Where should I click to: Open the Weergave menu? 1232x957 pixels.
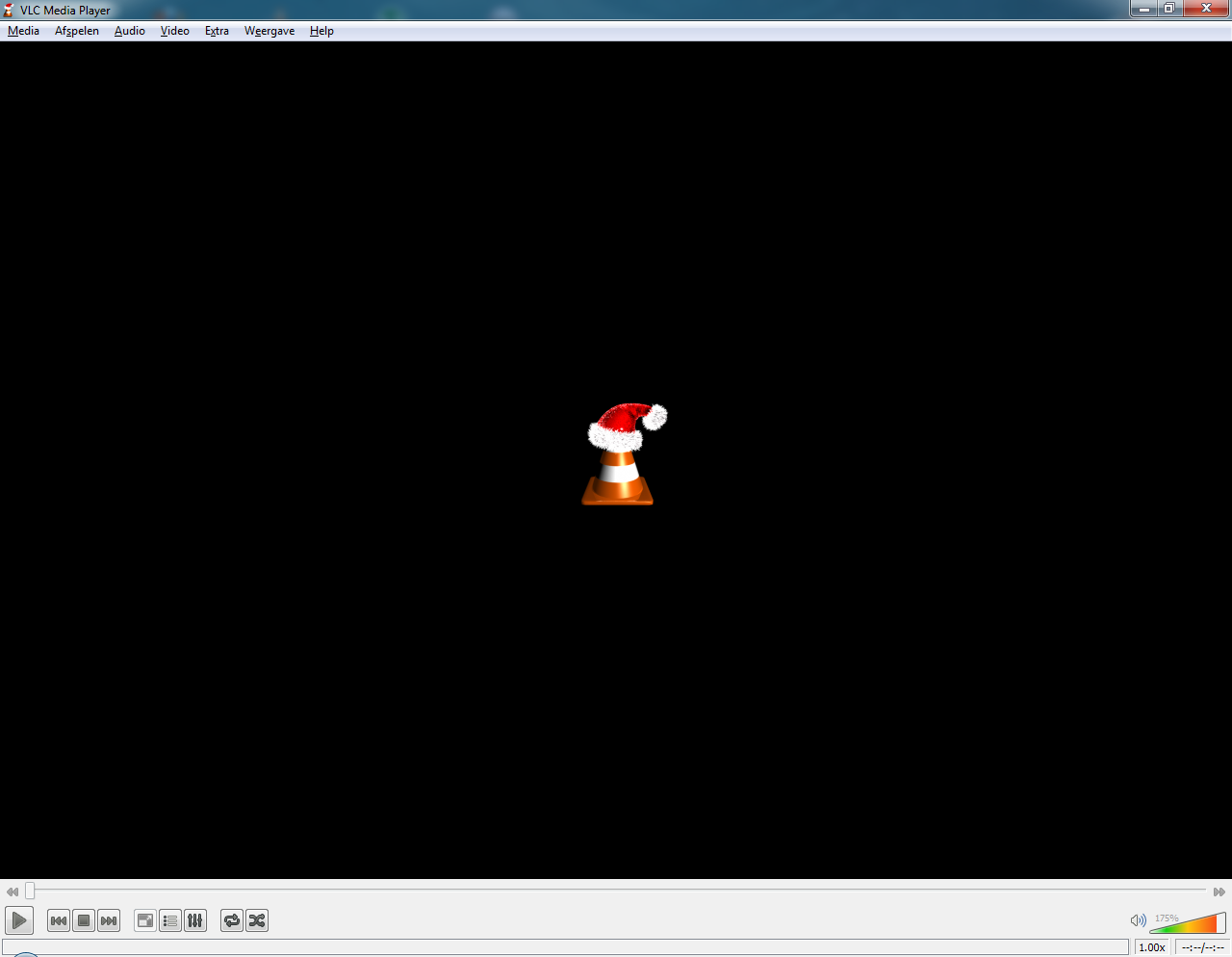coord(269,31)
